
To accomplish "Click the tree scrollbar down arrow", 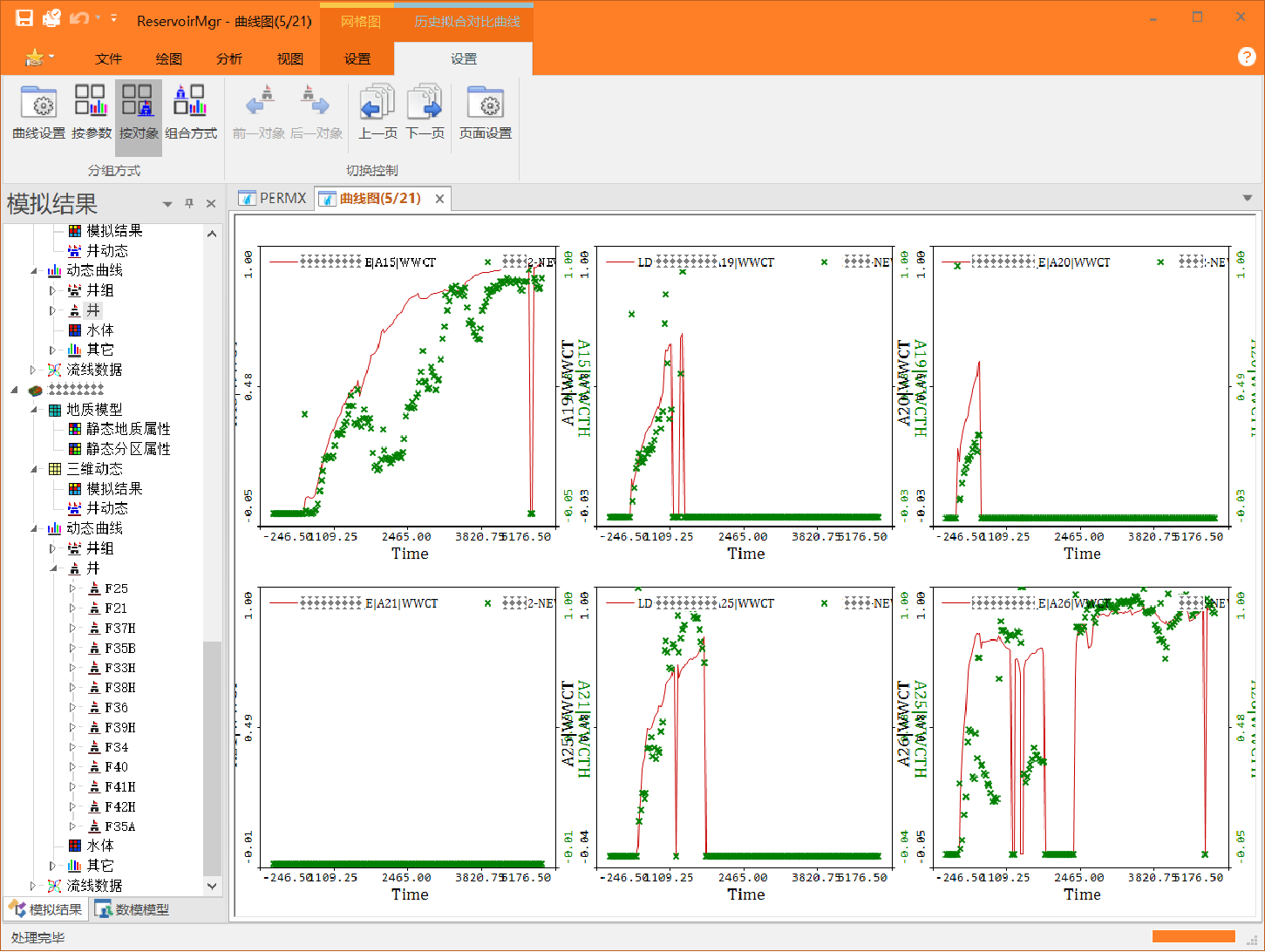I will pyautogui.click(x=211, y=886).
